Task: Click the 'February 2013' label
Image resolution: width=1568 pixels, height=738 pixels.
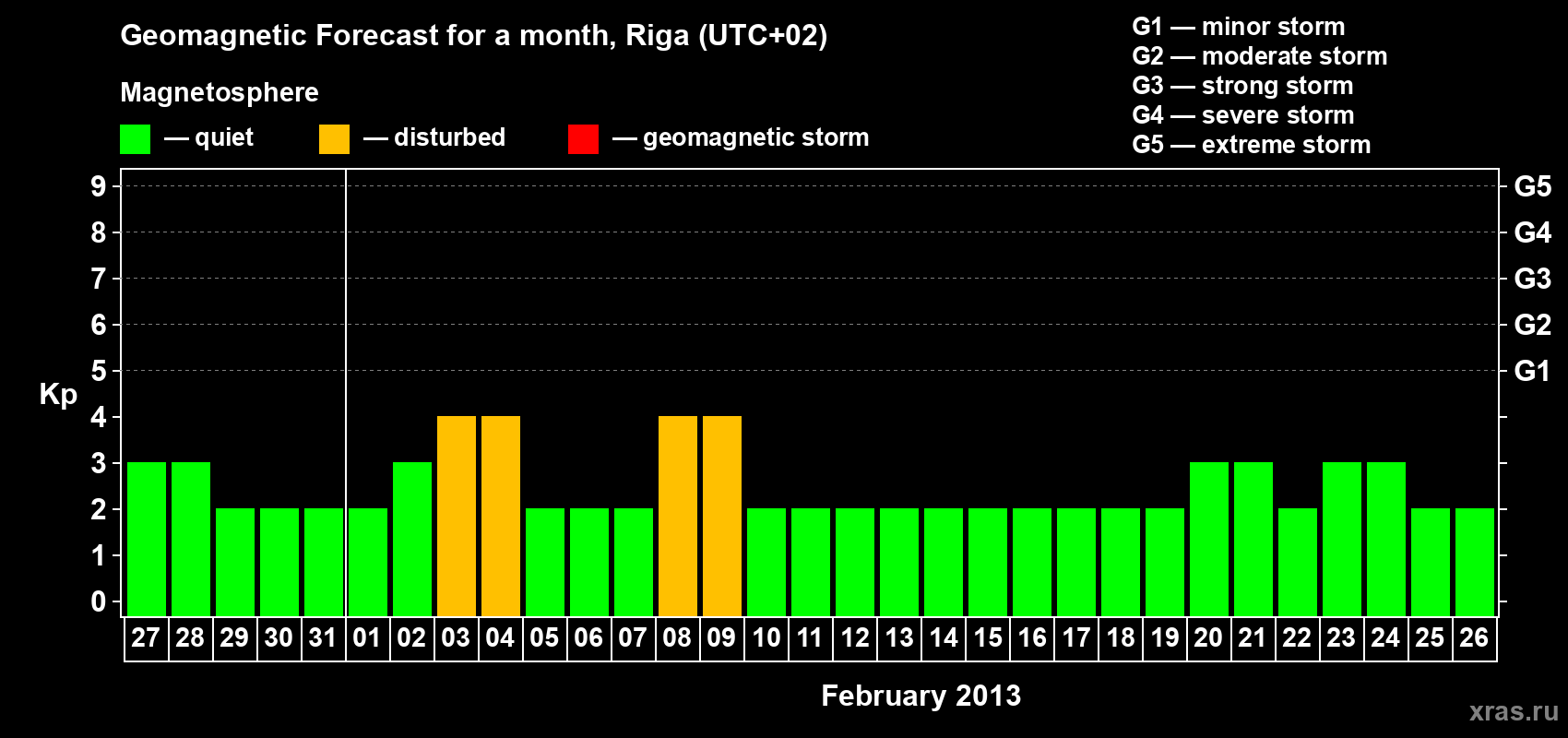Action: [921, 696]
